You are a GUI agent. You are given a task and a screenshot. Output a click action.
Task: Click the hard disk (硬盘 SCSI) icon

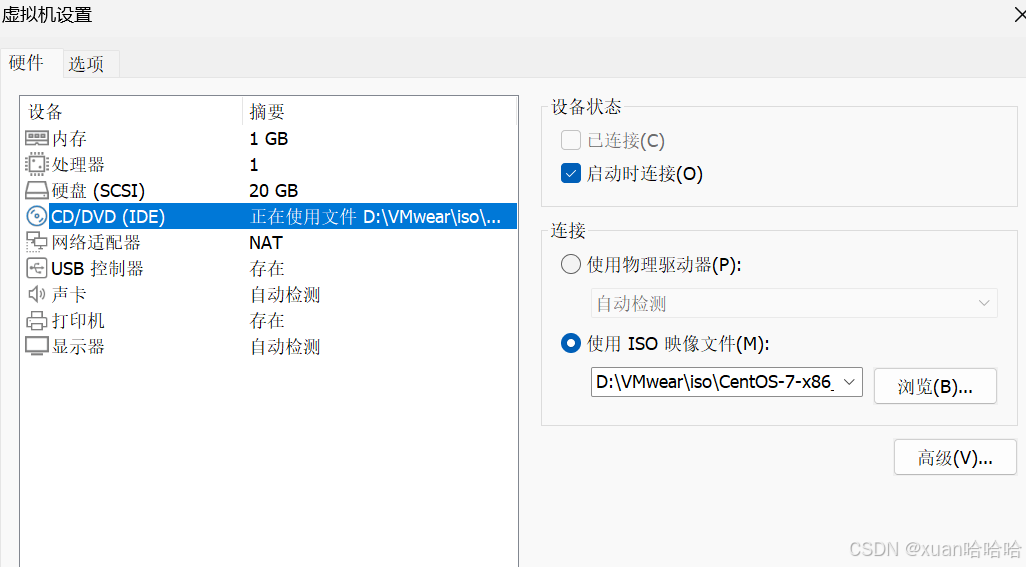click(x=37, y=190)
